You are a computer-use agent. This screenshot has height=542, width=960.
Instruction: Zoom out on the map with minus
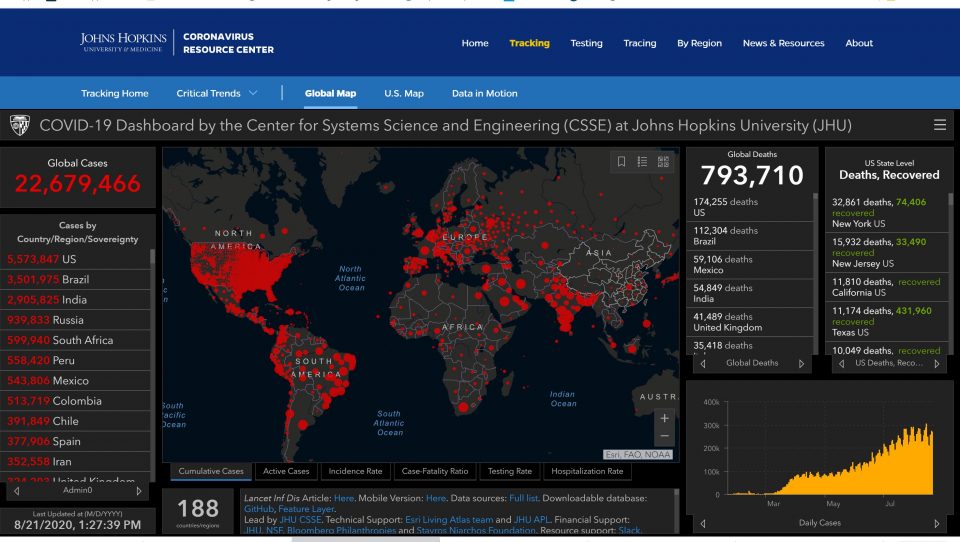tap(664, 437)
